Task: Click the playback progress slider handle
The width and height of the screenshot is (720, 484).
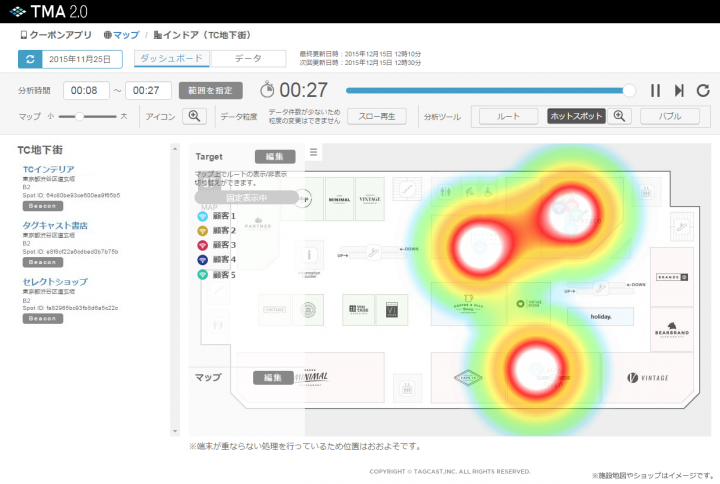Action: pyautogui.click(x=629, y=90)
